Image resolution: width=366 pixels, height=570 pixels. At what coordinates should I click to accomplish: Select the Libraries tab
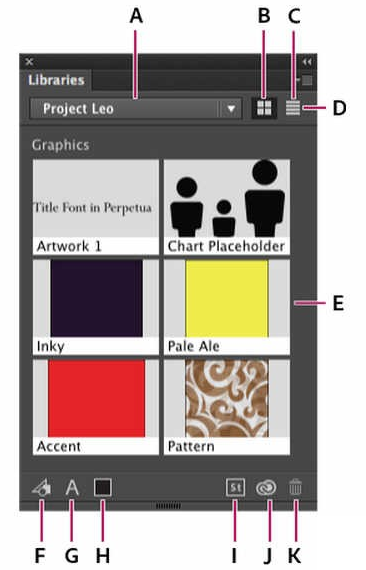(x=56, y=80)
